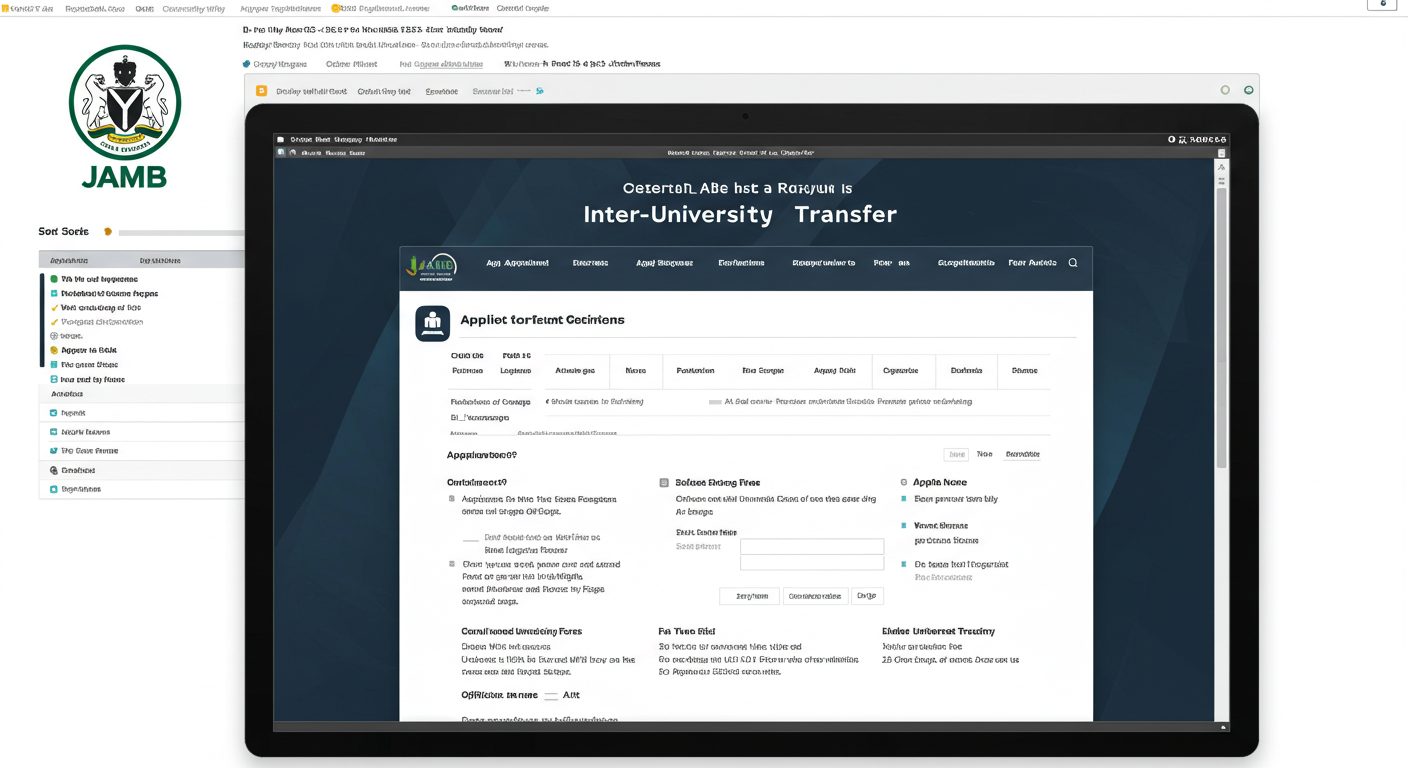Image resolution: width=1408 pixels, height=768 pixels.
Task: Click the search magnifier in the site navigation bar
Action: click(1073, 263)
